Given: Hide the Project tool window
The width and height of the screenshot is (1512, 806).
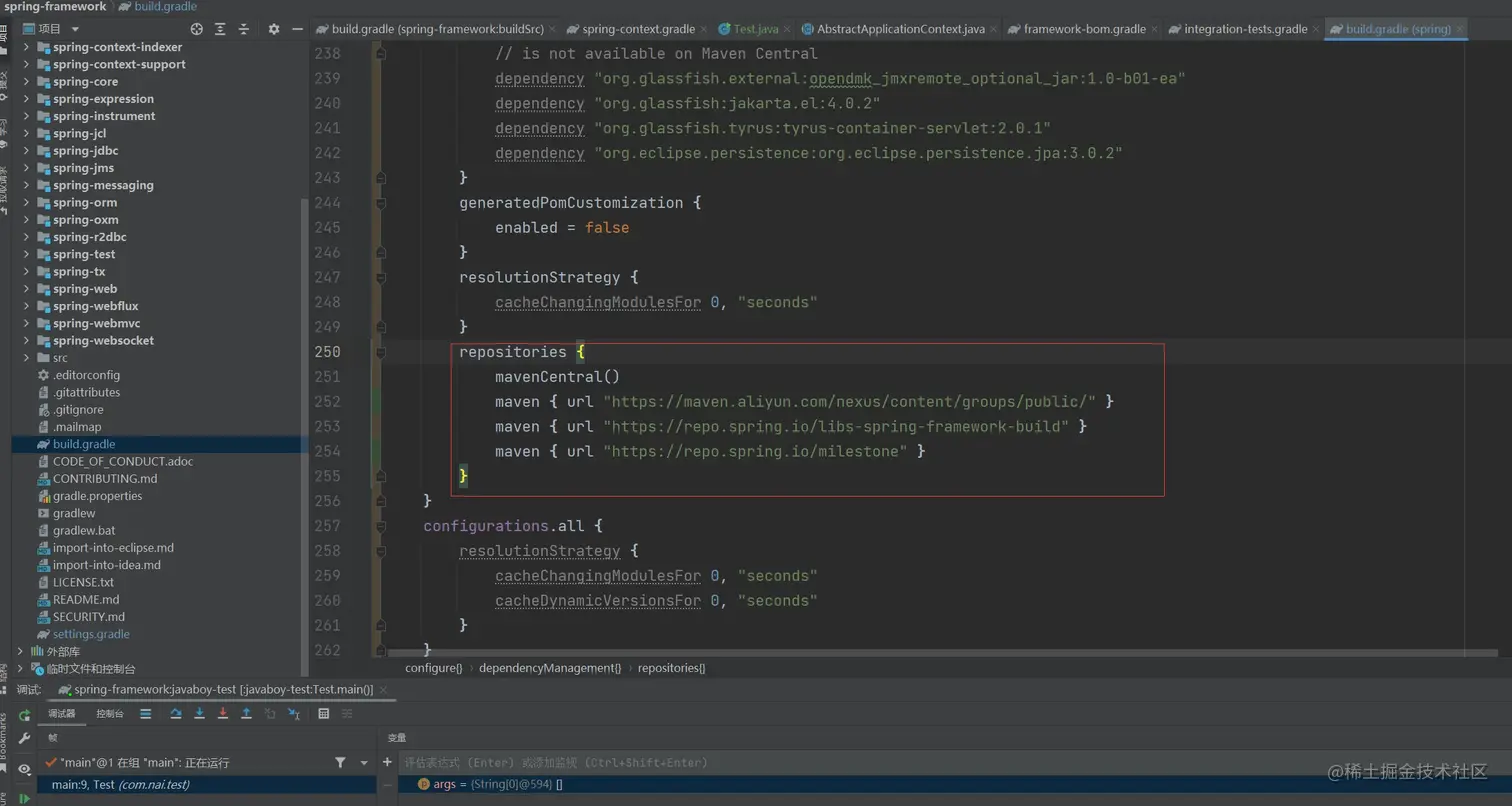Looking at the screenshot, I should (297, 29).
